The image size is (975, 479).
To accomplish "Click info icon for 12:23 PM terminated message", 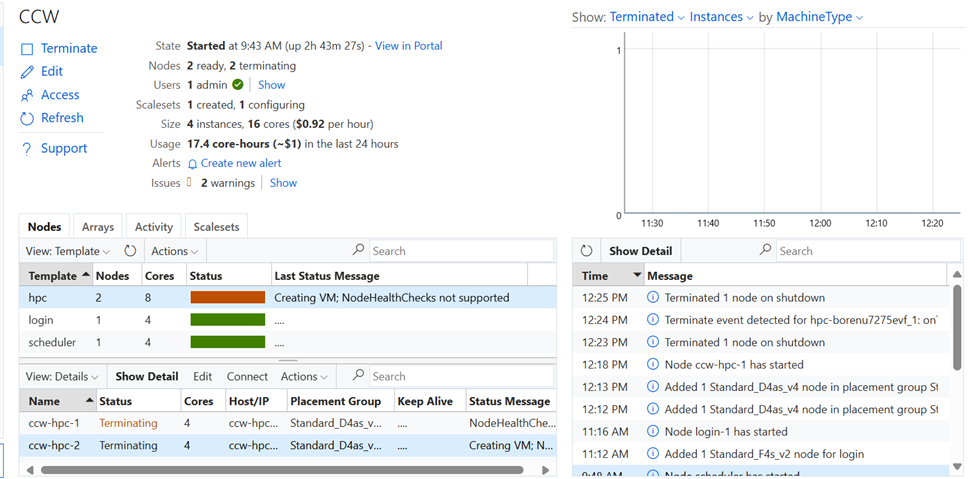I will point(652,342).
